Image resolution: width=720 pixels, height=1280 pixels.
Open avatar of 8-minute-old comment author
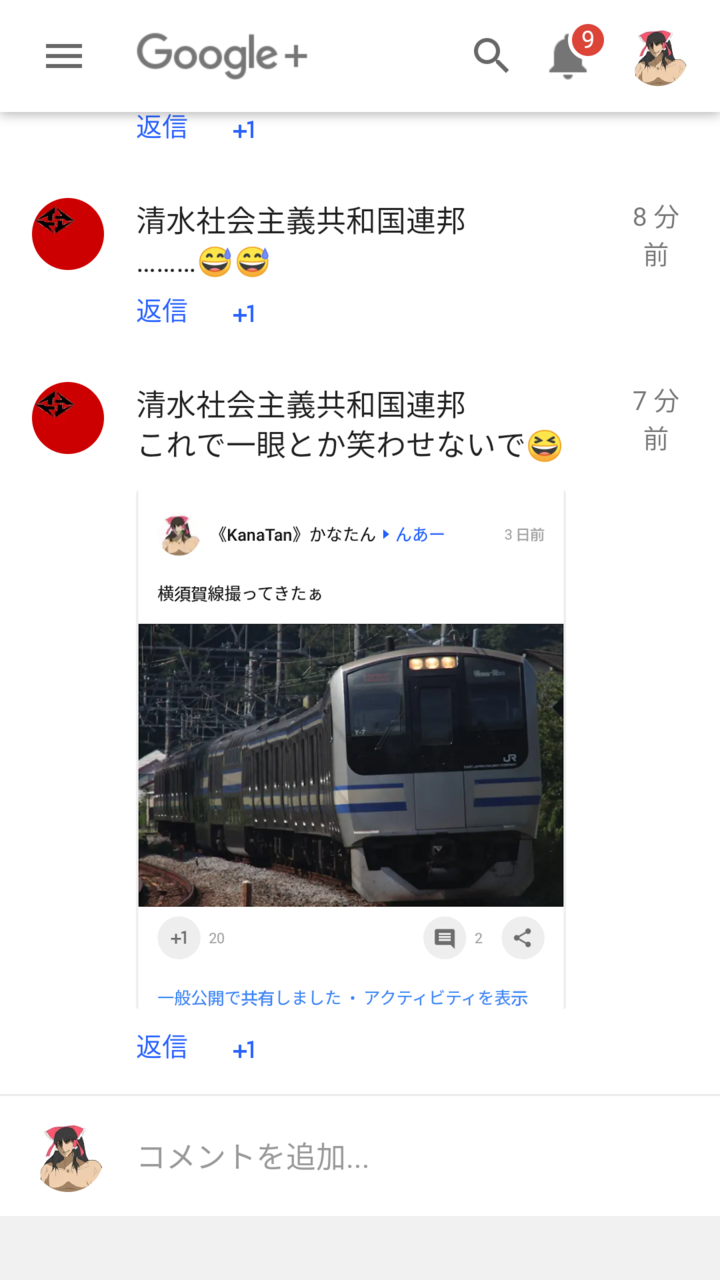pyautogui.click(x=68, y=234)
